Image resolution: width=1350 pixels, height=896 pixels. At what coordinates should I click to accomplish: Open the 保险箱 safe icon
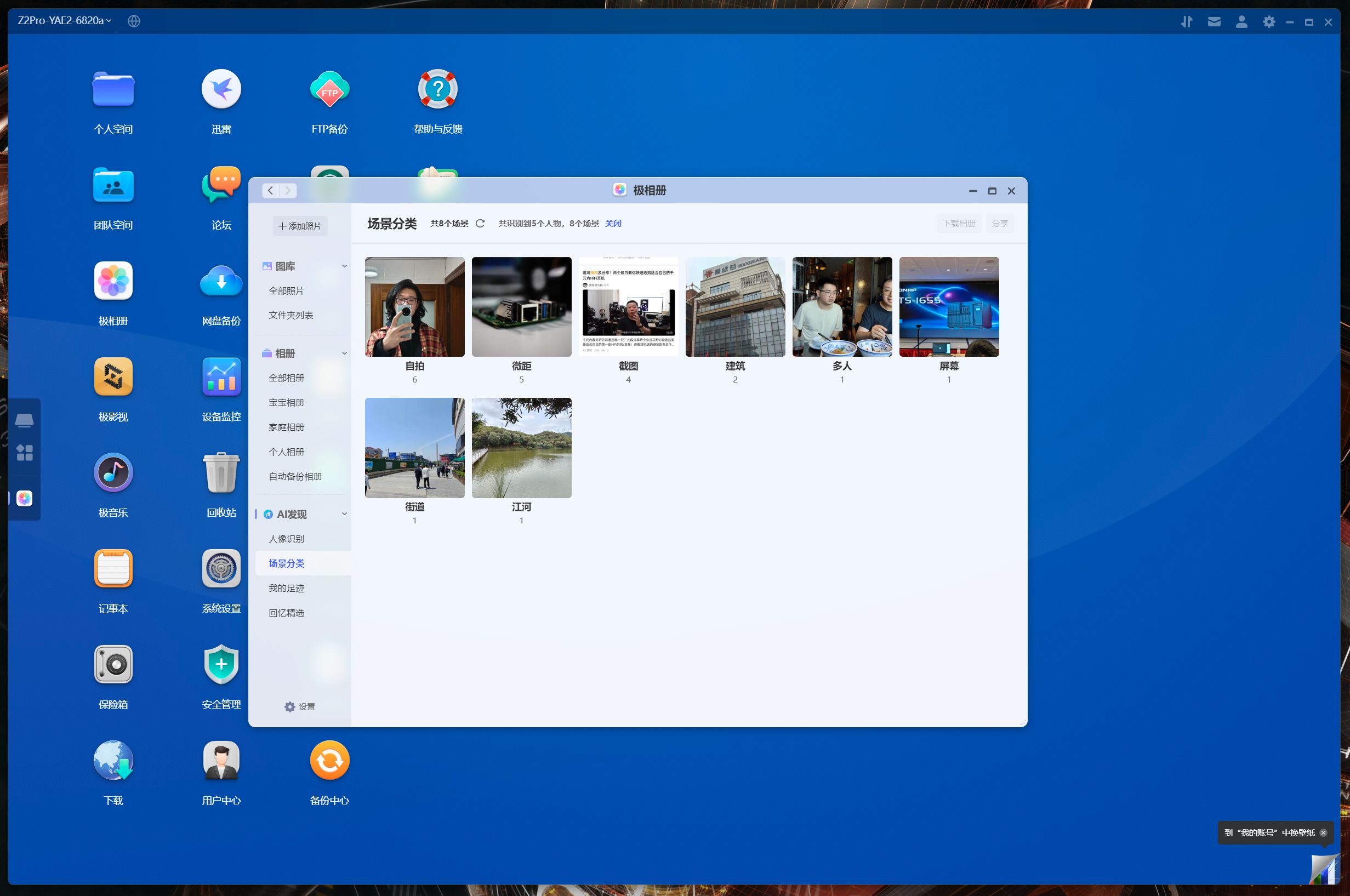pyautogui.click(x=113, y=665)
